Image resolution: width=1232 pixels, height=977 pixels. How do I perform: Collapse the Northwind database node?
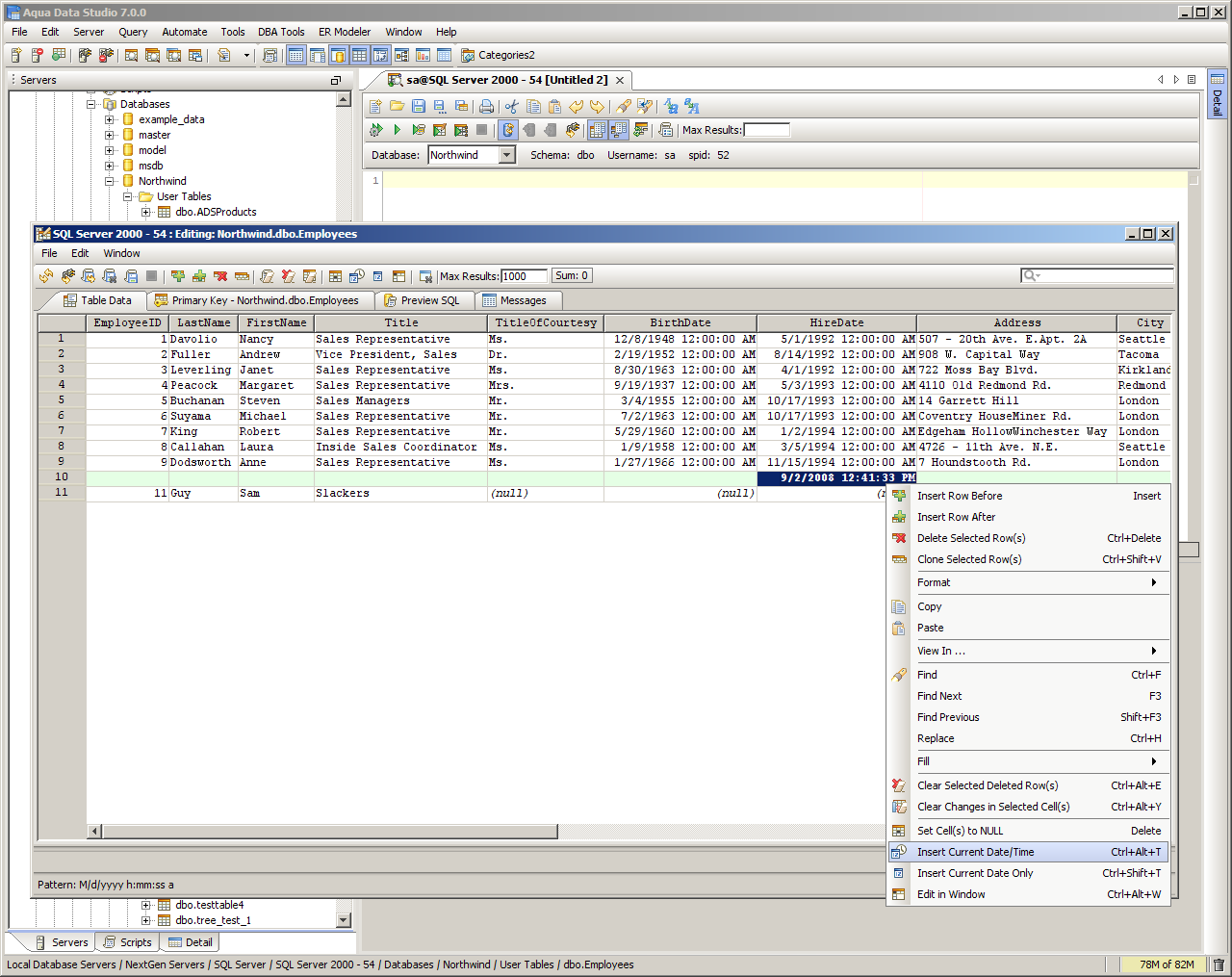(x=110, y=181)
